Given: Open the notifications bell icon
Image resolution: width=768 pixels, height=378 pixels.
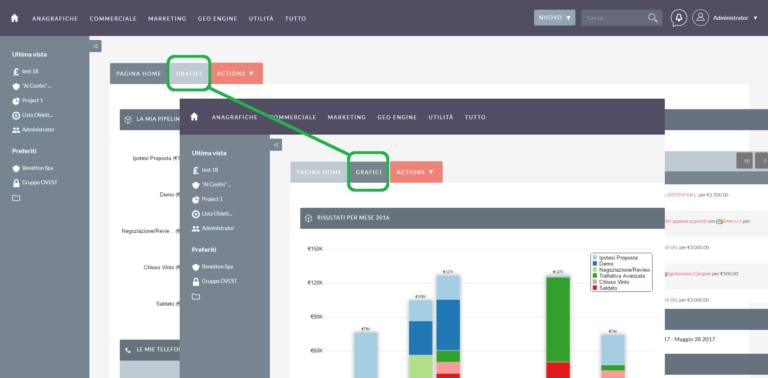Looking at the screenshot, I should point(678,18).
